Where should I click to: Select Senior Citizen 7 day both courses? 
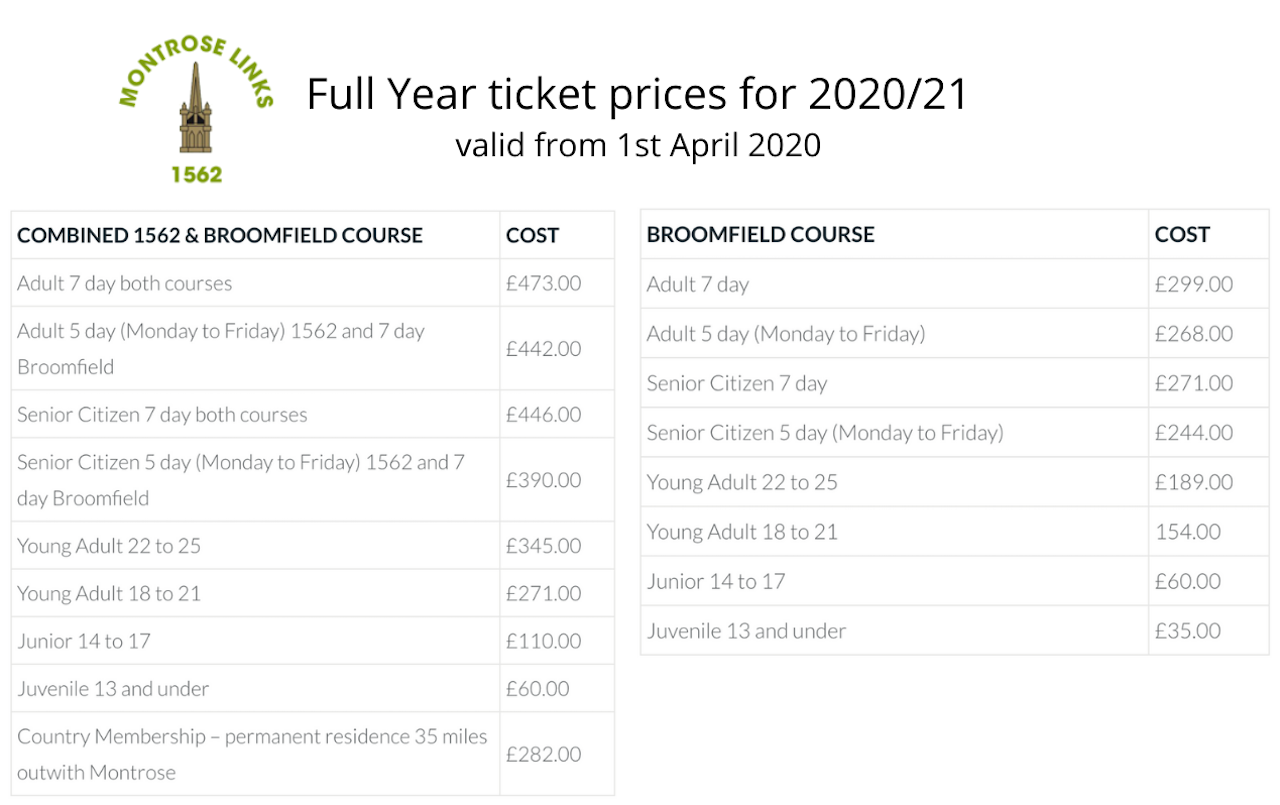pyautogui.click(x=162, y=415)
